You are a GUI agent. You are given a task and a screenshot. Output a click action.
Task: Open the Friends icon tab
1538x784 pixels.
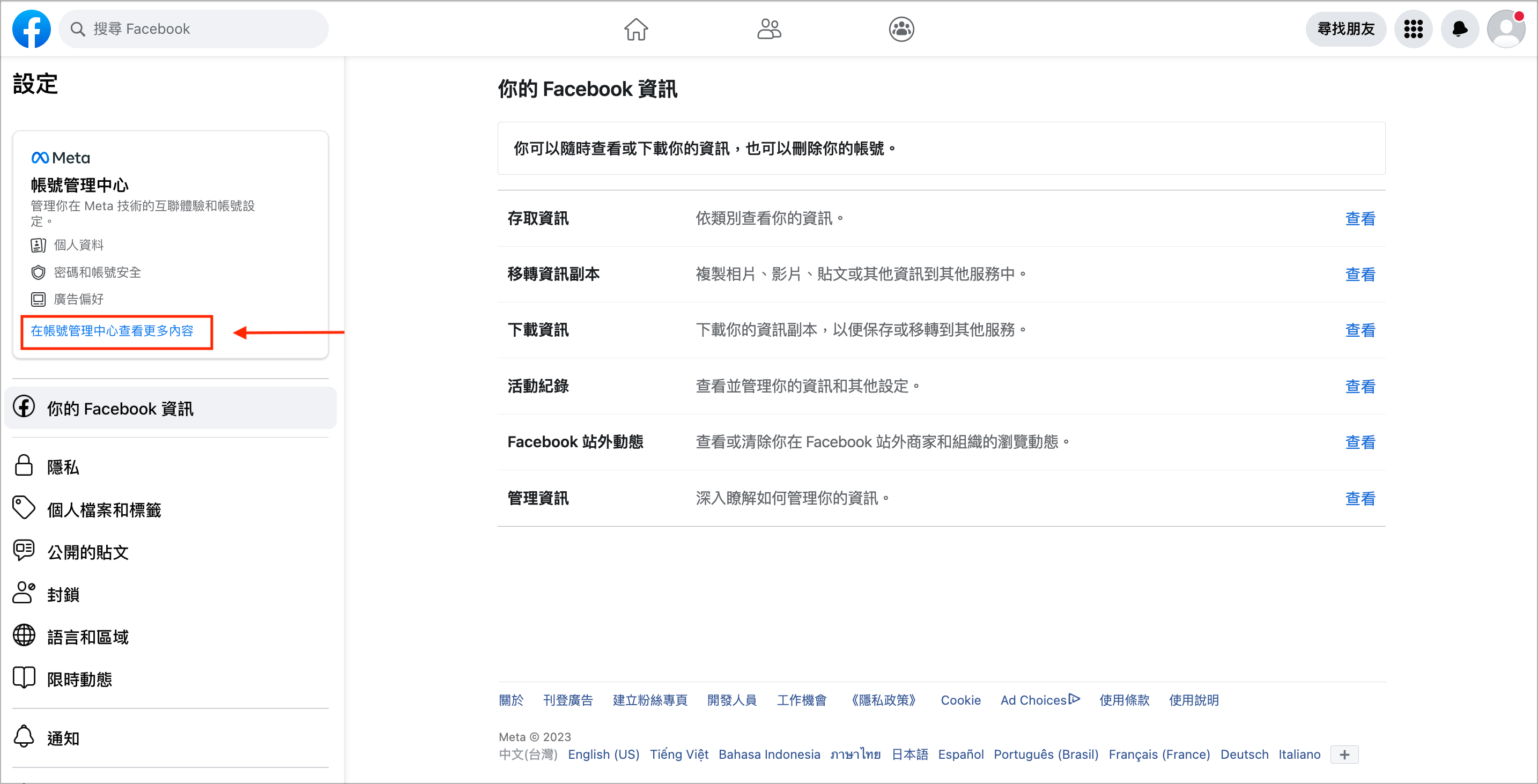tap(769, 28)
